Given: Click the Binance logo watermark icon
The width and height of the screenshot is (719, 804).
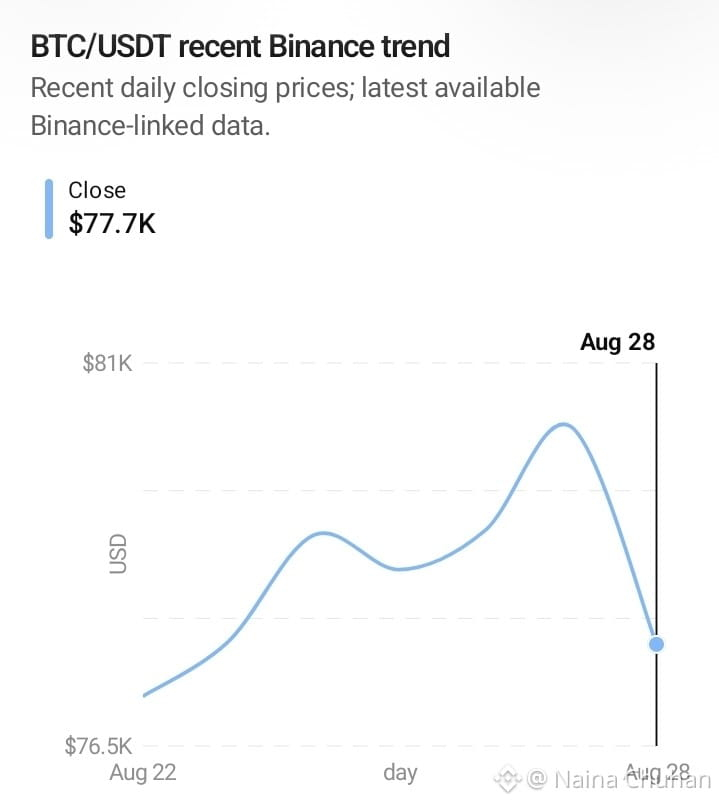Looking at the screenshot, I should 508,779.
